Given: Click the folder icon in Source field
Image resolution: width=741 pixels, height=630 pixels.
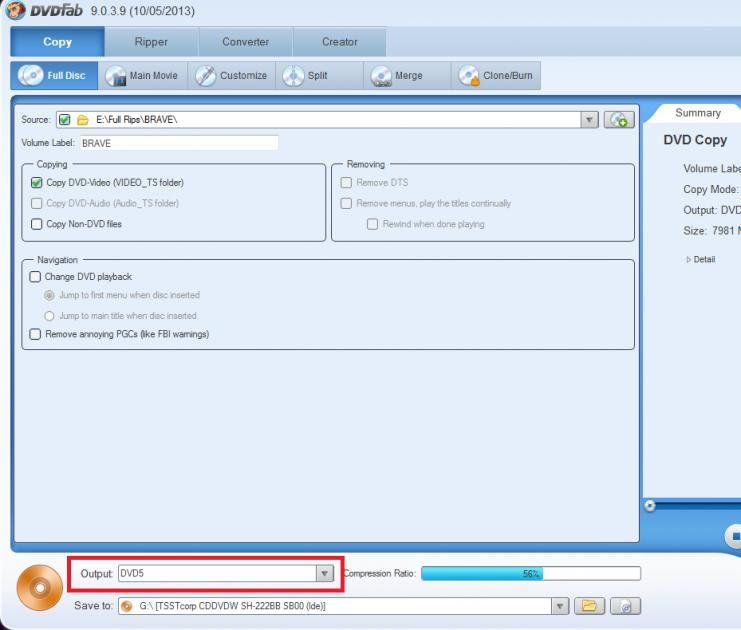Looking at the screenshot, I should pos(83,120).
